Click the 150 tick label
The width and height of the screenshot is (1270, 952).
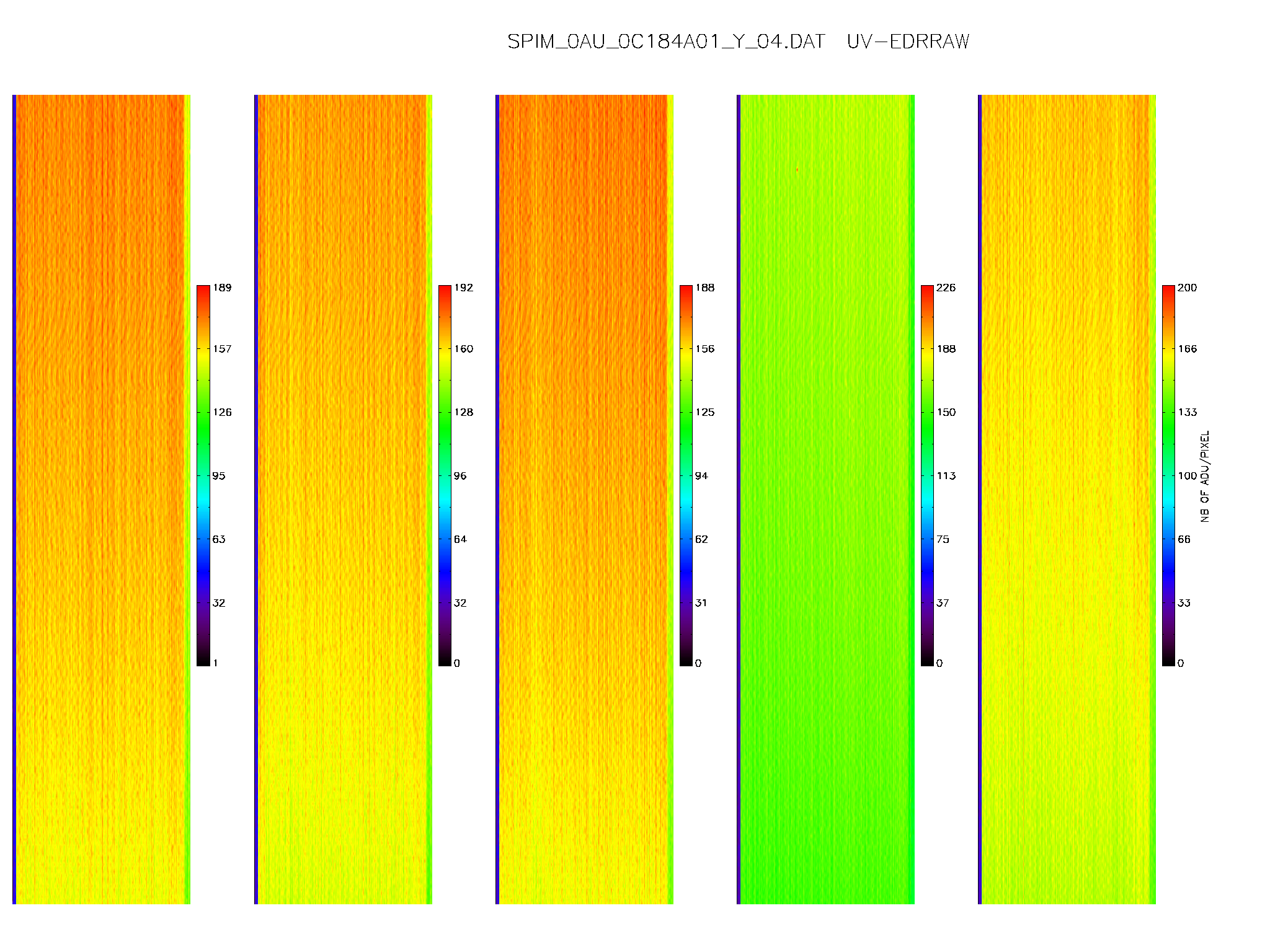click(946, 412)
